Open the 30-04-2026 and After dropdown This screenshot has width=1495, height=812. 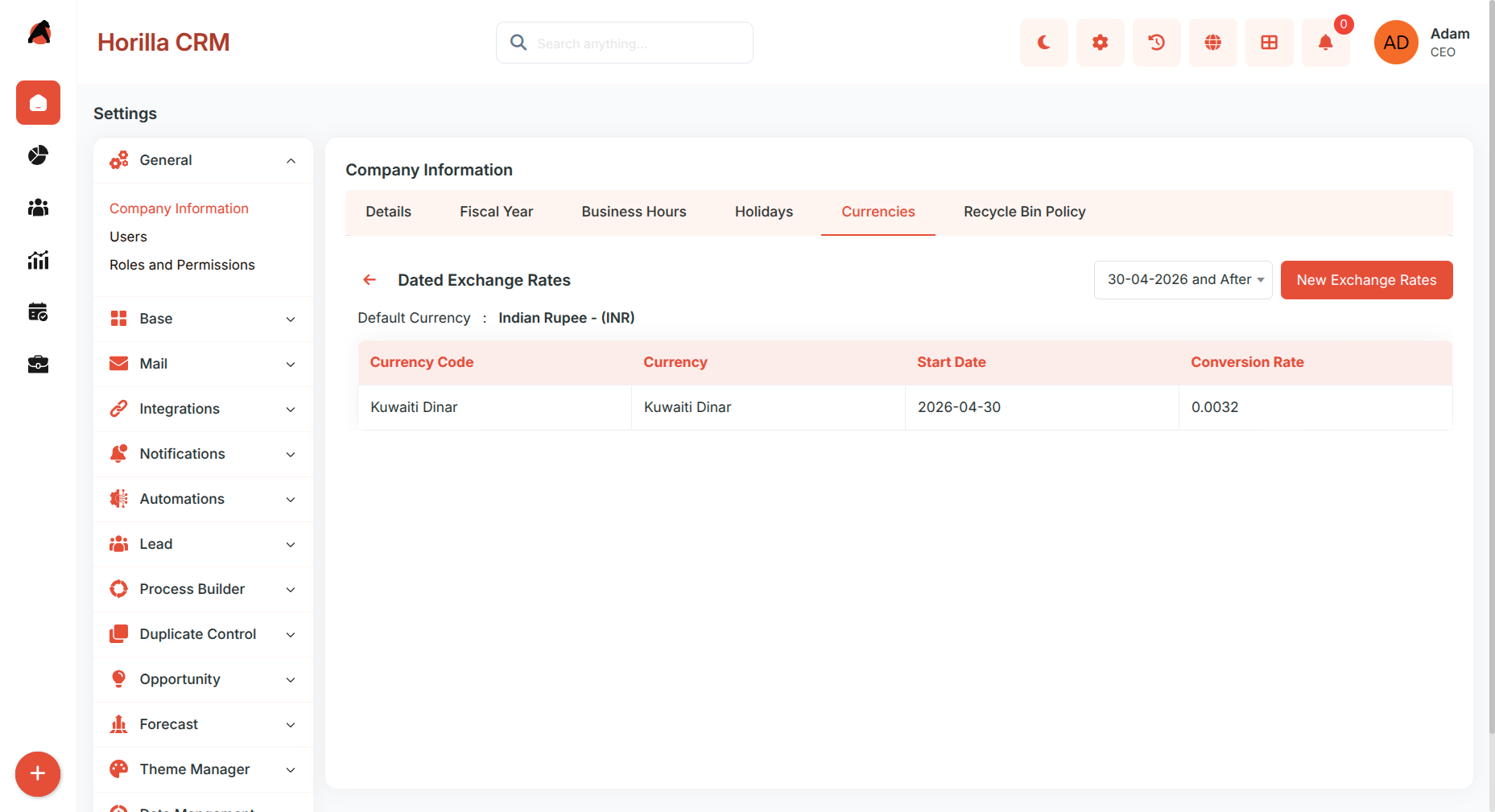click(x=1183, y=279)
